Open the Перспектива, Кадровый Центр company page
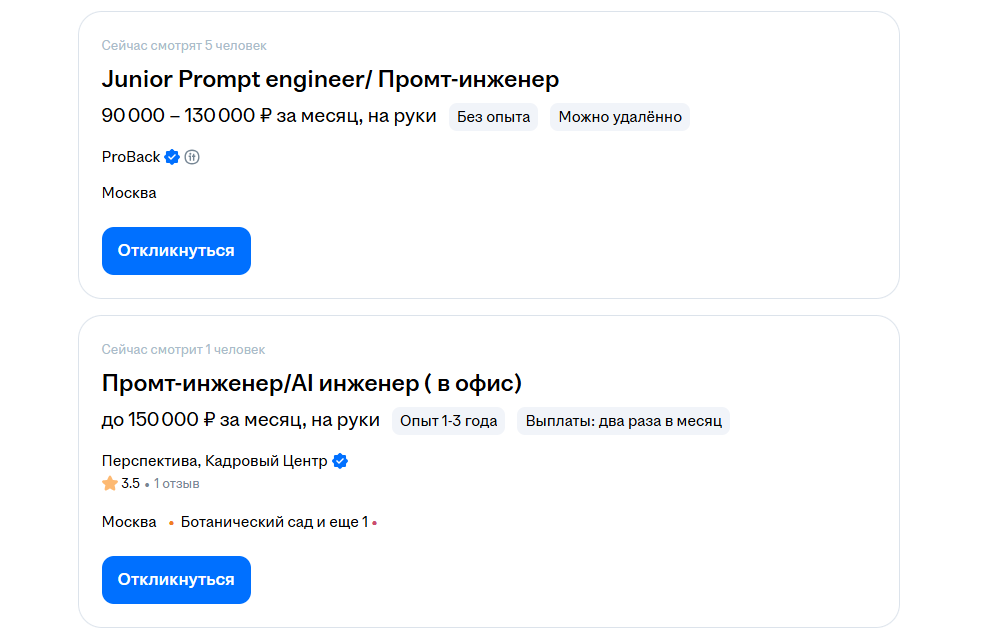This screenshot has width=992, height=637. [213, 461]
